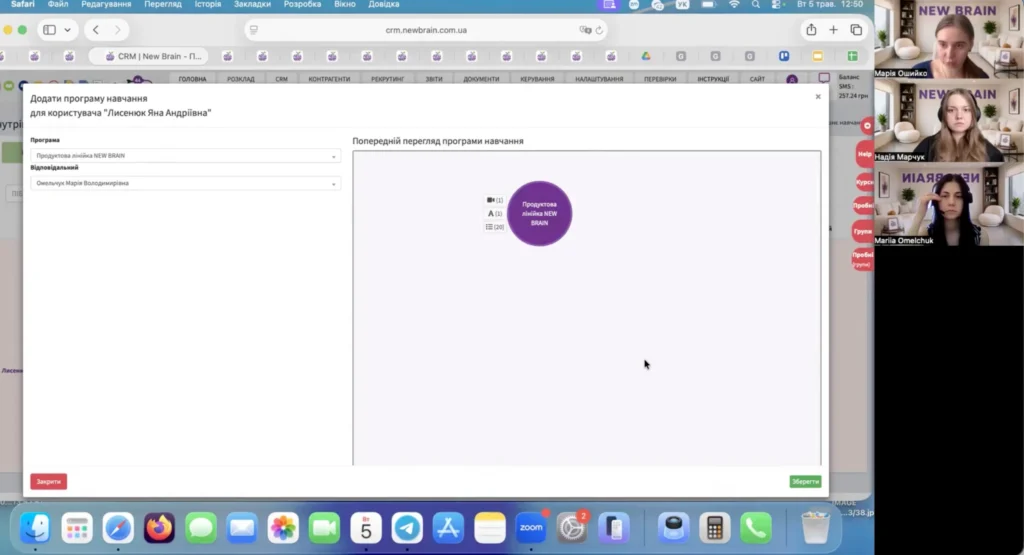Open the Розробка menu

point(302,5)
